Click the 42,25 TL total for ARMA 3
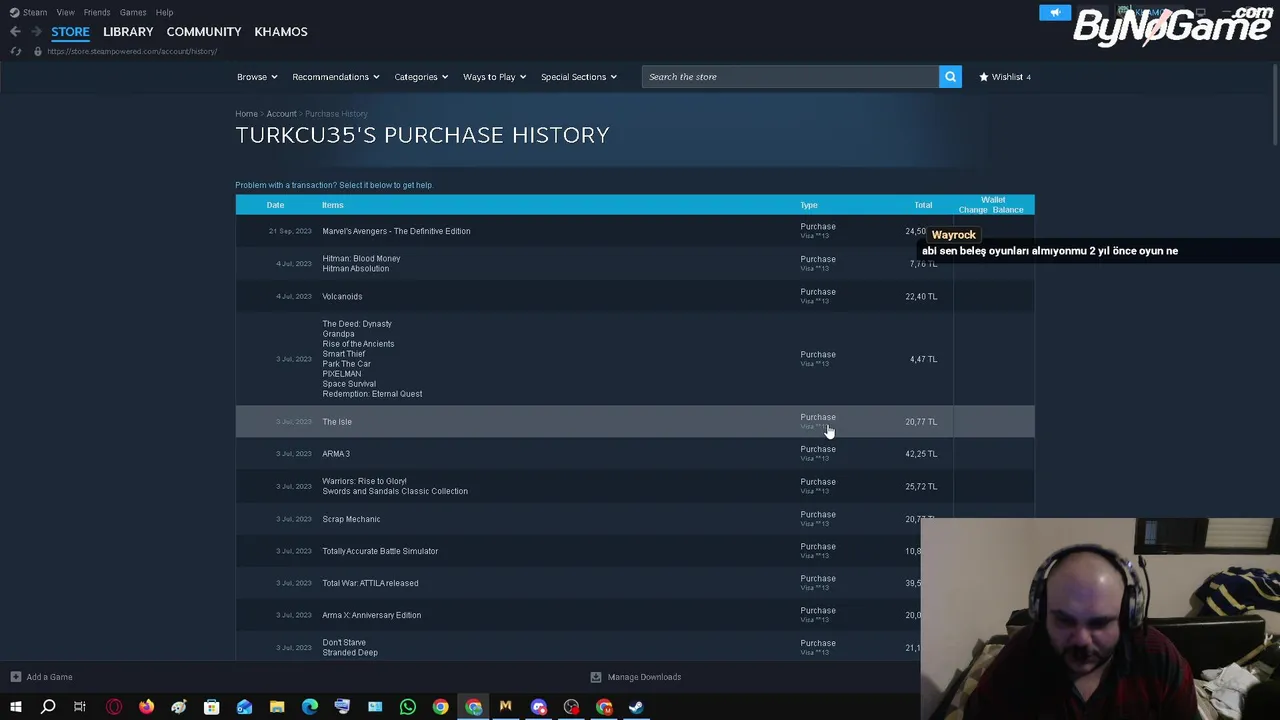This screenshot has height=720, width=1280. tap(921, 454)
